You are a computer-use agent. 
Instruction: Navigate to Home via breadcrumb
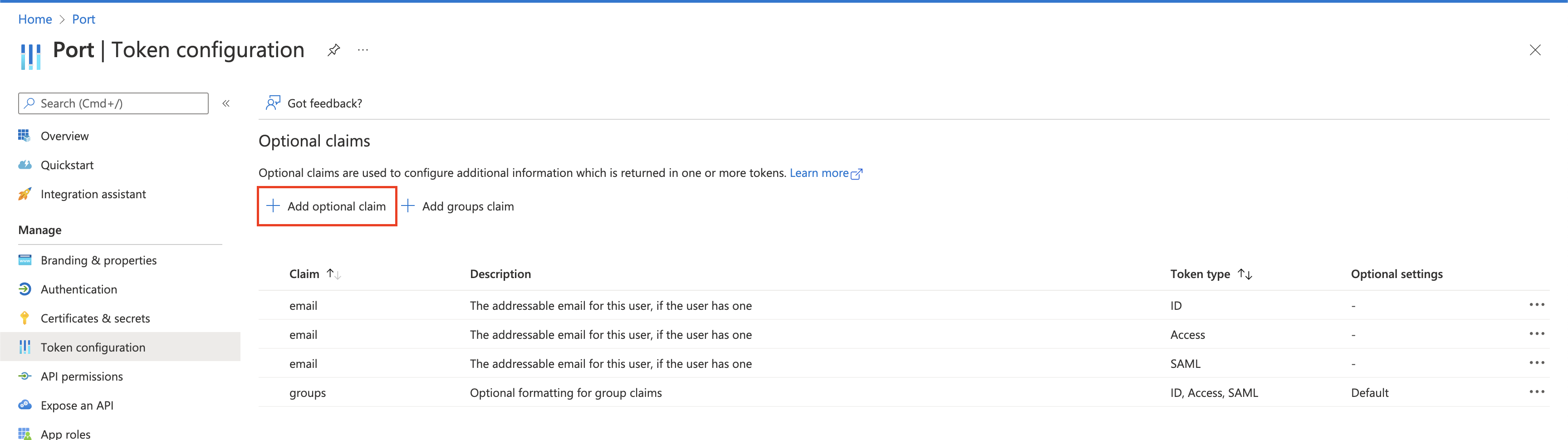click(x=35, y=19)
